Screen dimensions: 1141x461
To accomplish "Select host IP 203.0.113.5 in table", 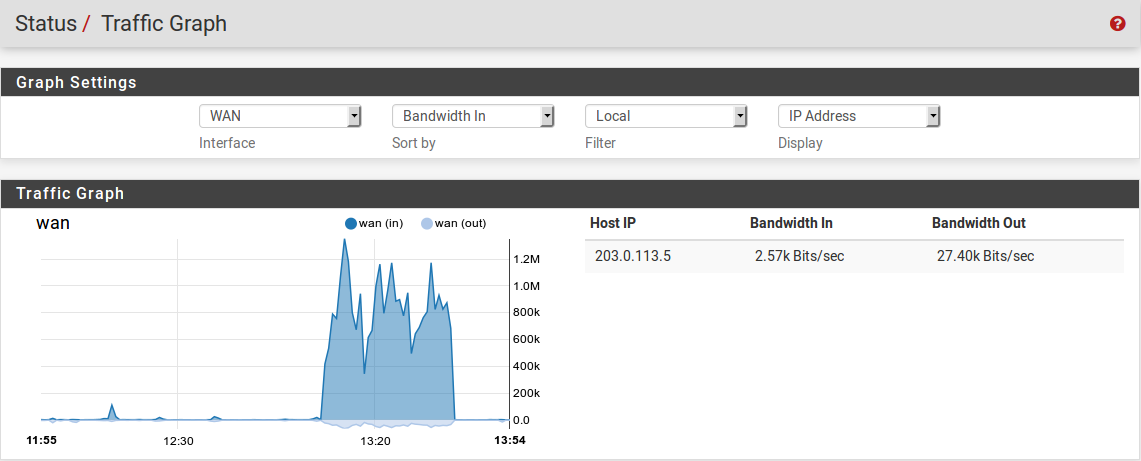I will 632,256.
